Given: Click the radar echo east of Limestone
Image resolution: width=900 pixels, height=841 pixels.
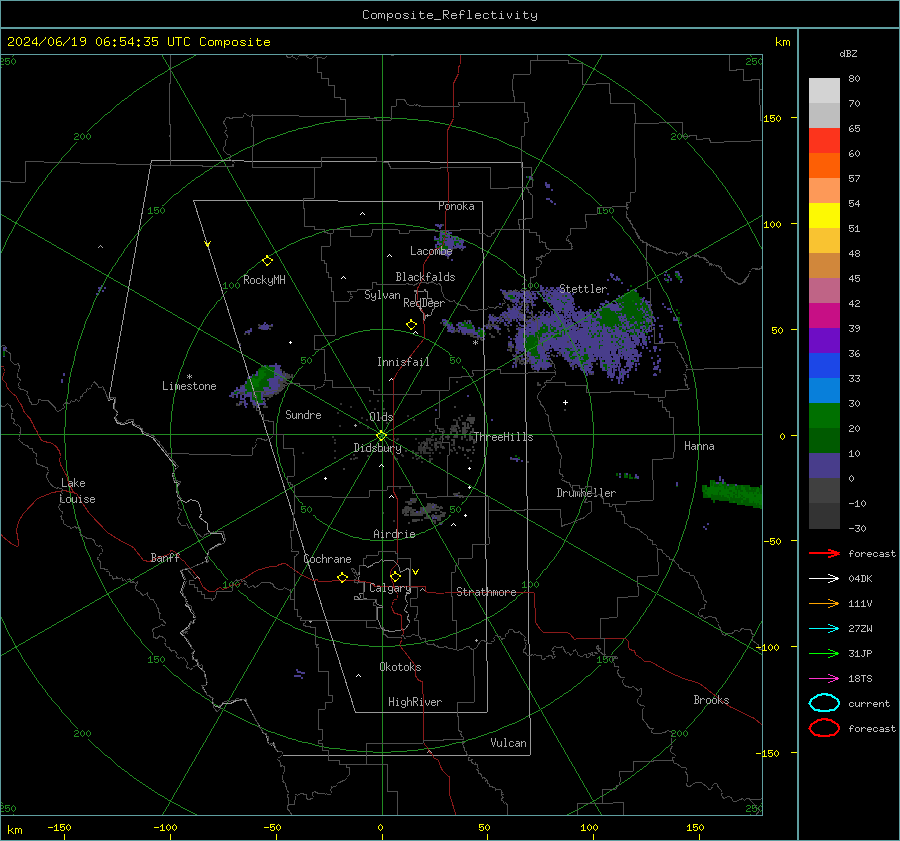Looking at the screenshot, I should coord(261,385).
